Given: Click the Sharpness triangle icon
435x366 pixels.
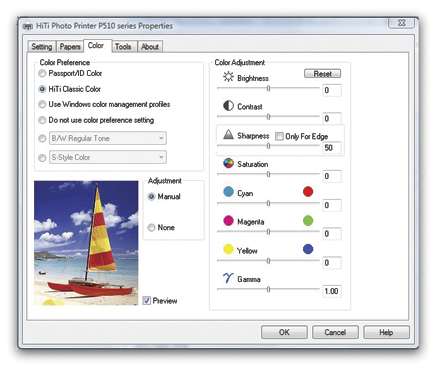Looking at the screenshot, I should pyautogui.click(x=228, y=134).
